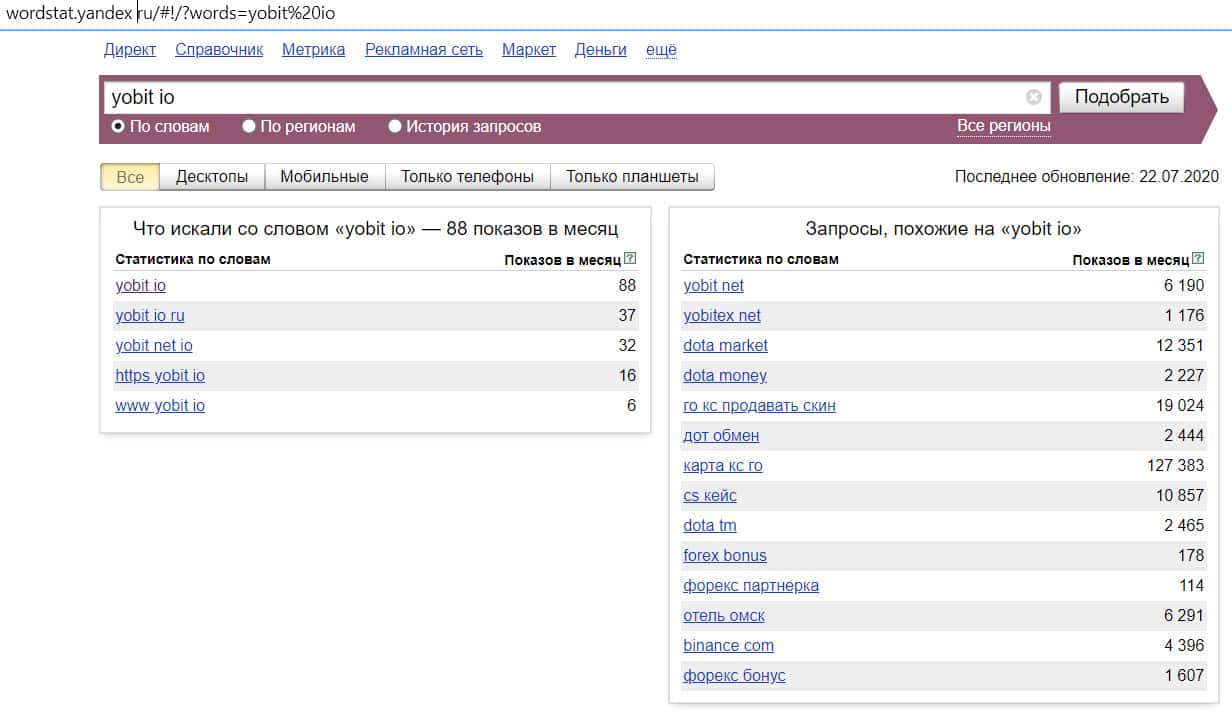Select the 'История запросов' radio option
The width and height of the screenshot is (1232, 716).
pyautogui.click(x=395, y=127)
